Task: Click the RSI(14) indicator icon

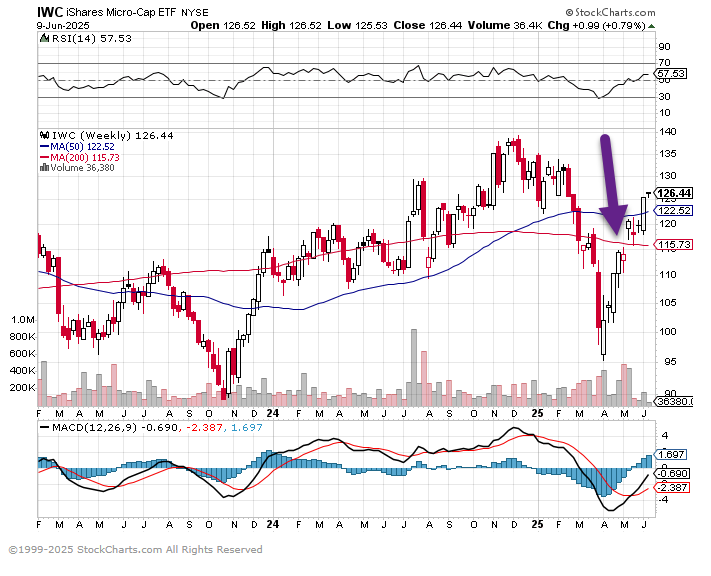Action: (44, 38)
